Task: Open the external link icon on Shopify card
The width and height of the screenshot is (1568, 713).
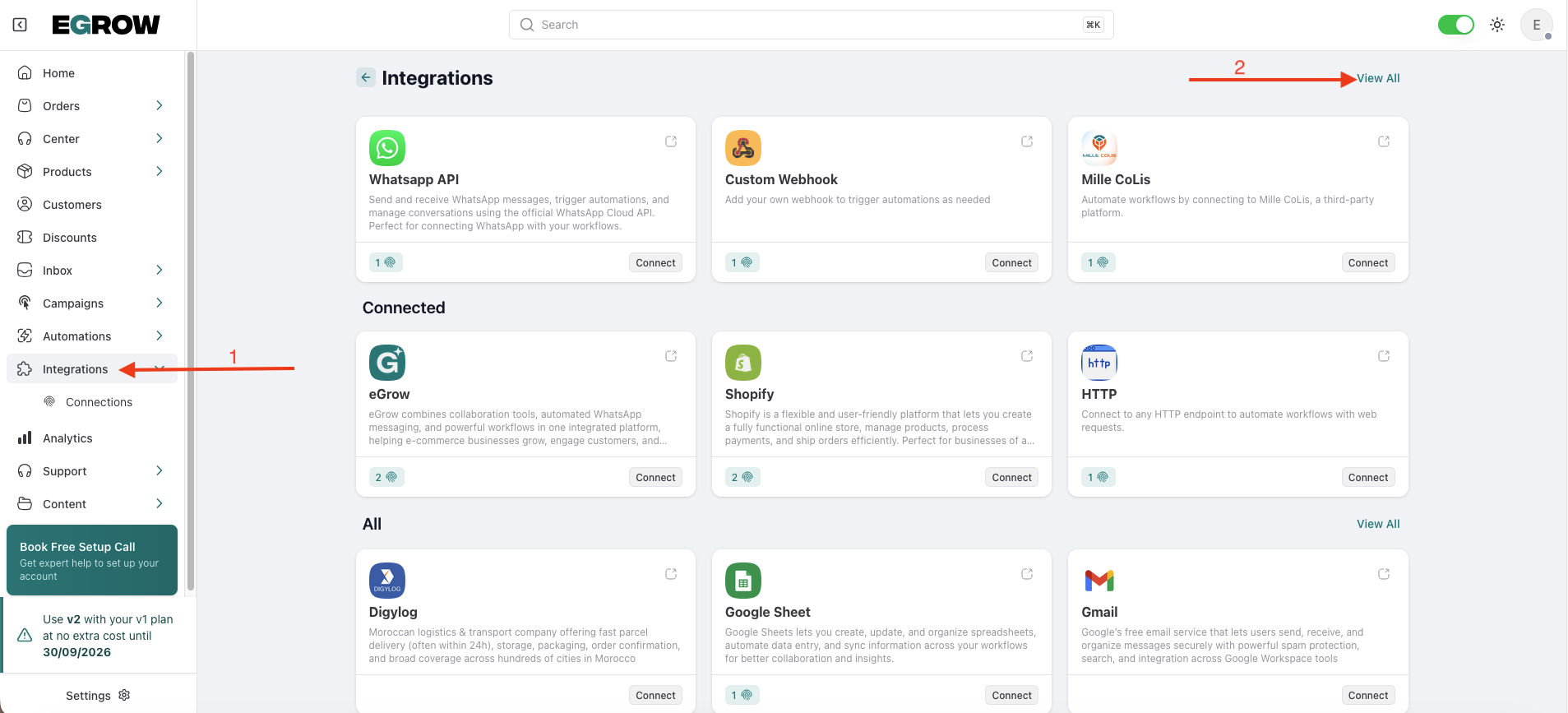Action: point(1027,356)
